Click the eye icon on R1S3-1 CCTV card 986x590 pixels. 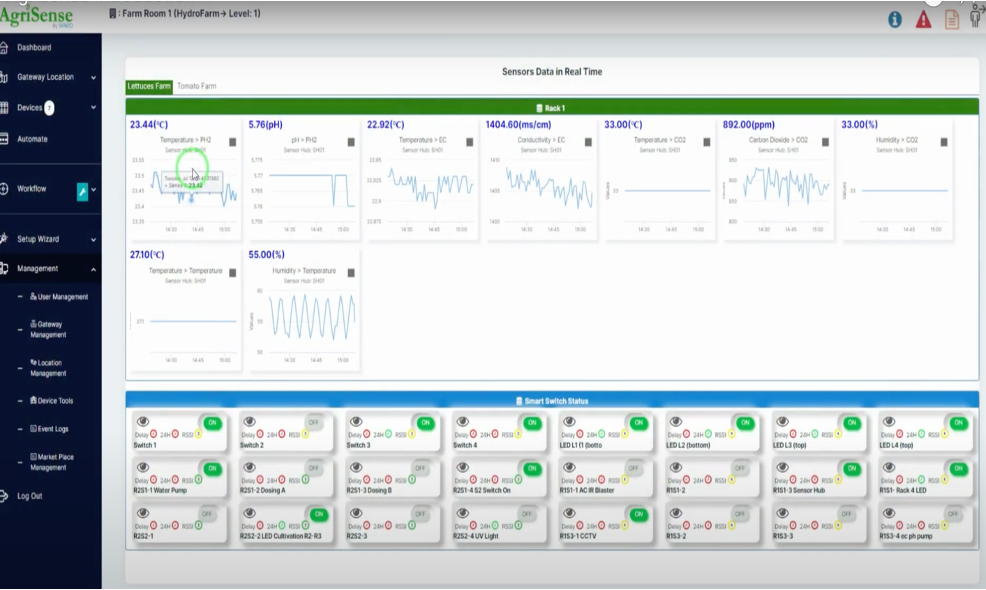point(569,514)
